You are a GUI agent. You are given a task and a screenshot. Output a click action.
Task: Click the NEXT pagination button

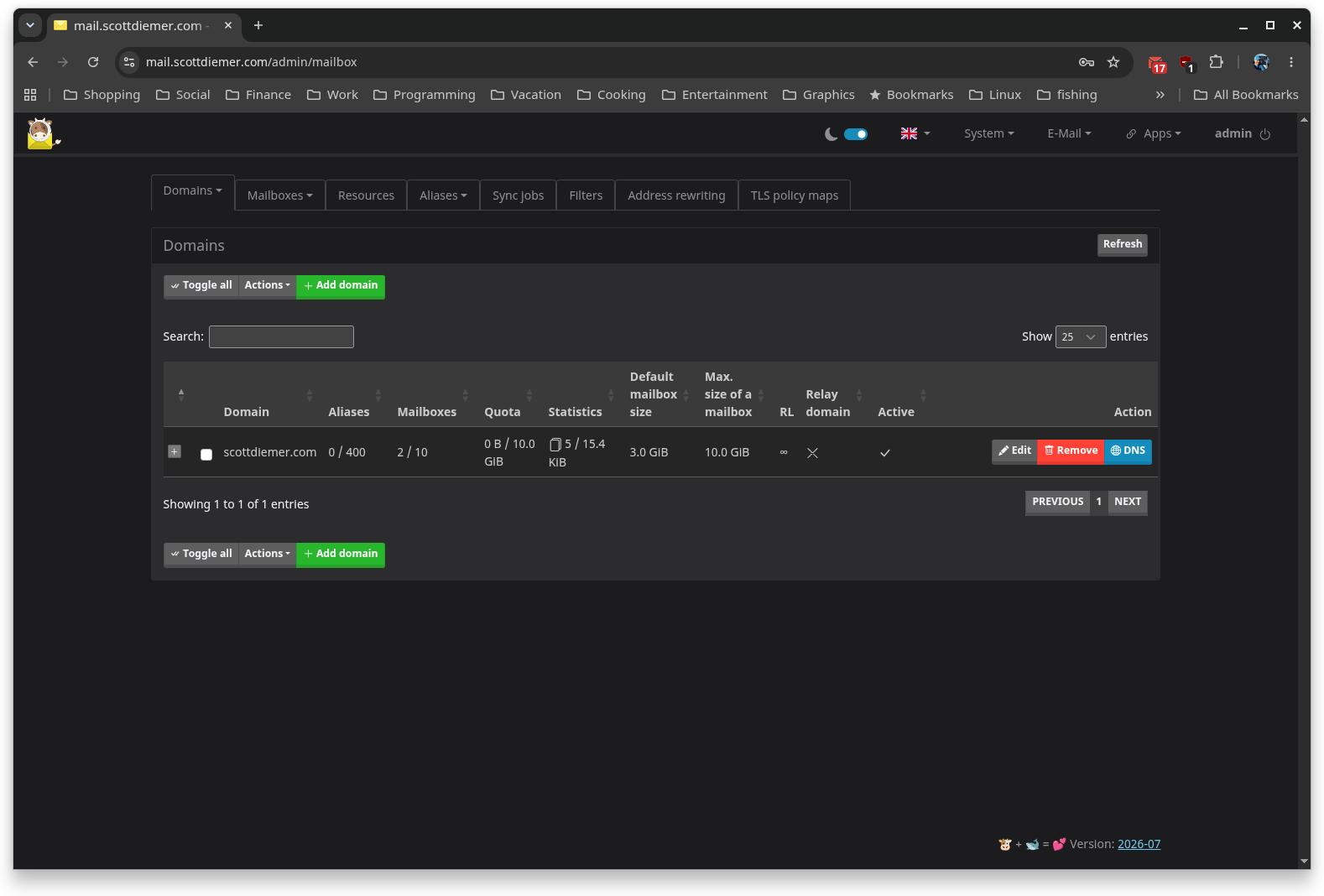1128,503
